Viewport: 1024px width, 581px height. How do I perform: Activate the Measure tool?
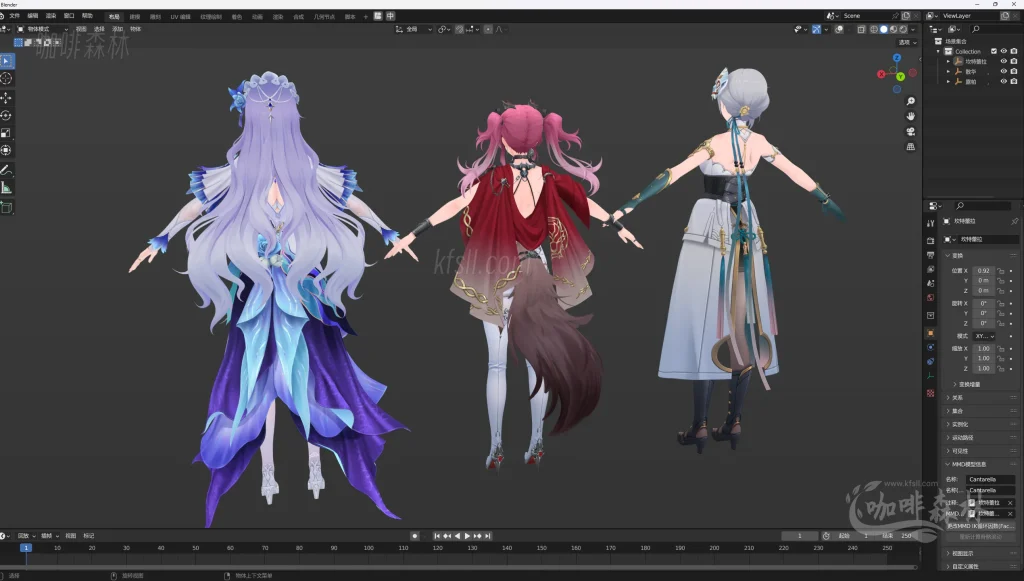(7, 189)
